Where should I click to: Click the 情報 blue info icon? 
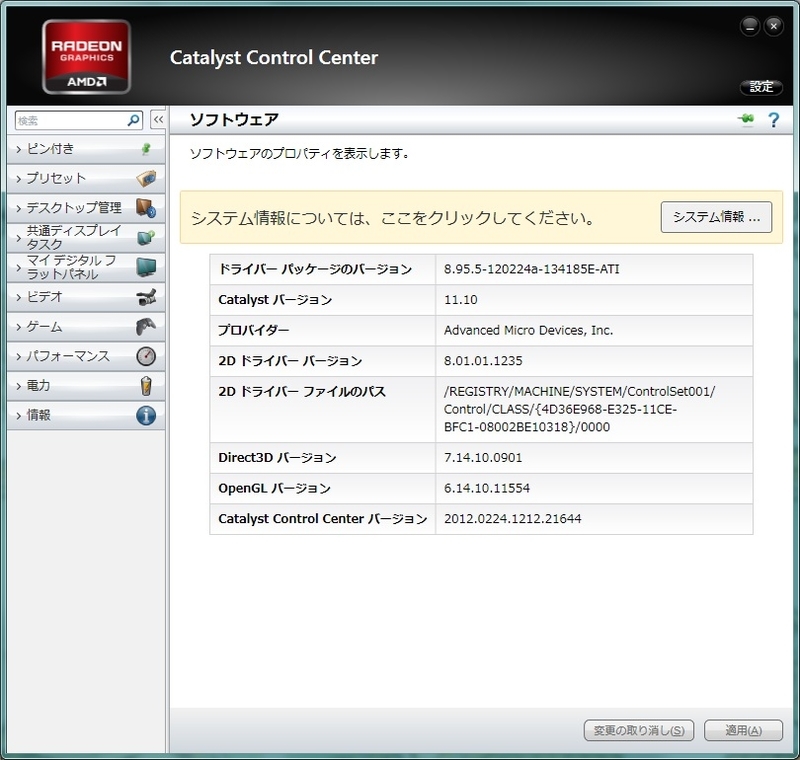click(146, 416)
